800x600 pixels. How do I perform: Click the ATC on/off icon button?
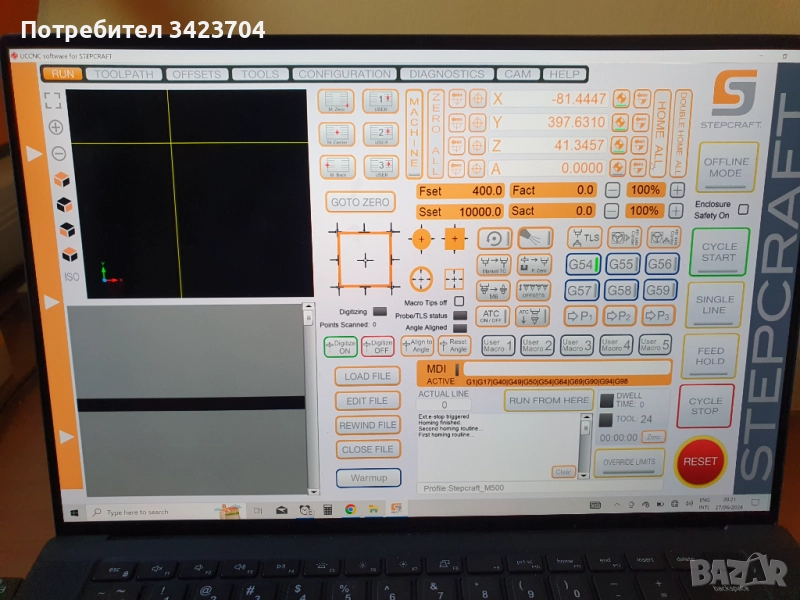point(491,315)
